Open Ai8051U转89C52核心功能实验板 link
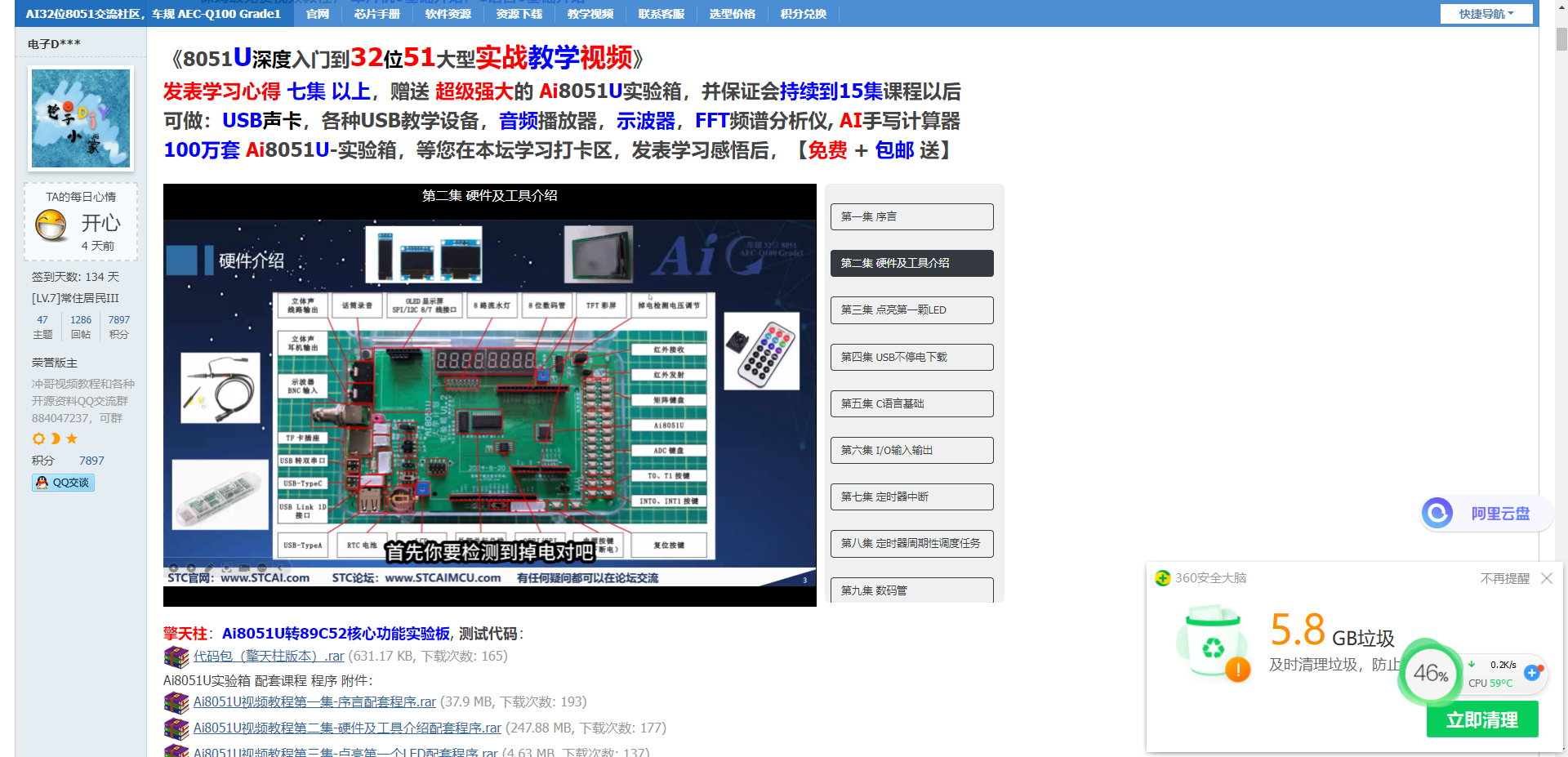1568x757 pixels. (336, 634)
